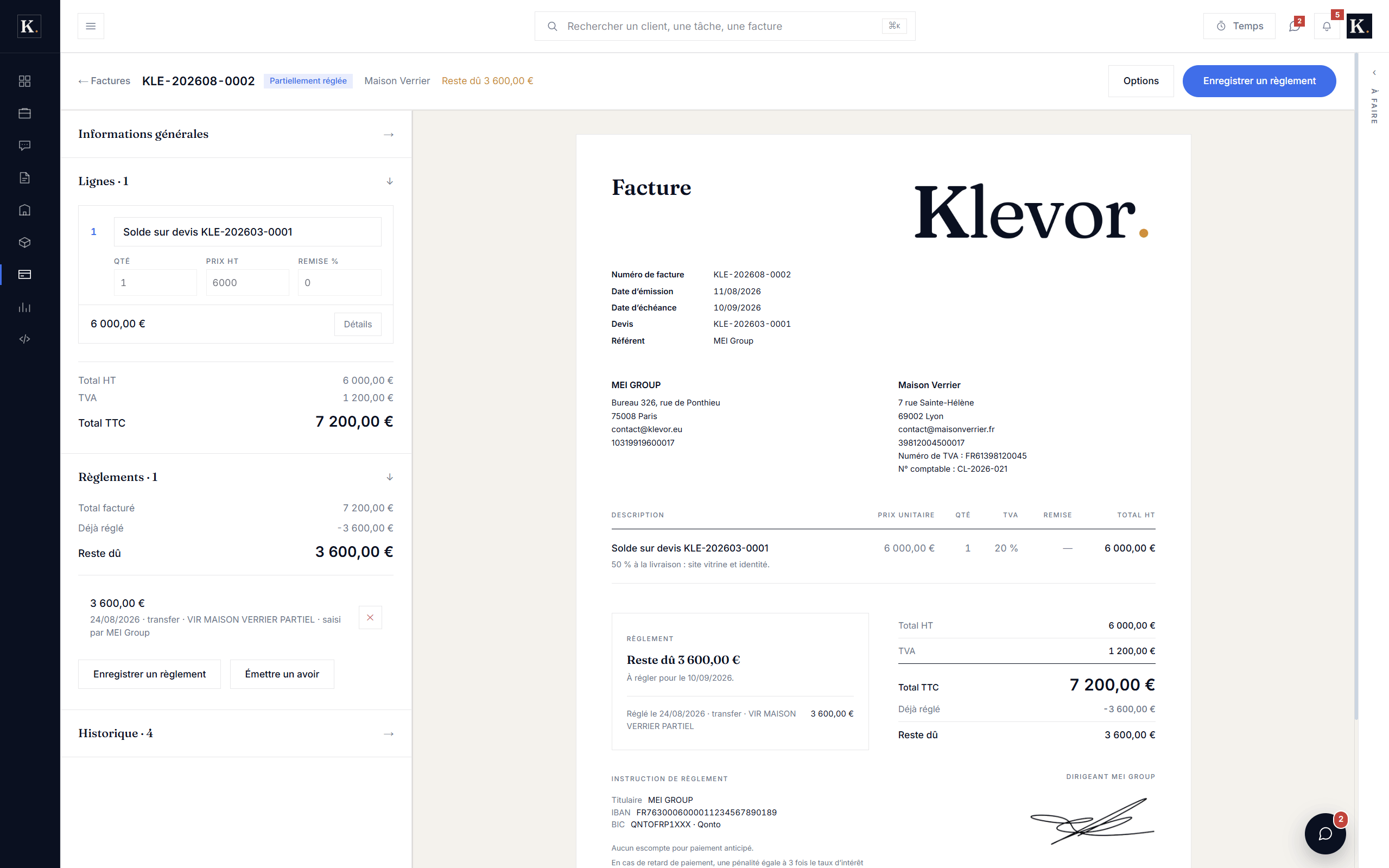Open the document icon in sidebar
The width and height of the screenshot is (1389, 868).
click(24, 178)
